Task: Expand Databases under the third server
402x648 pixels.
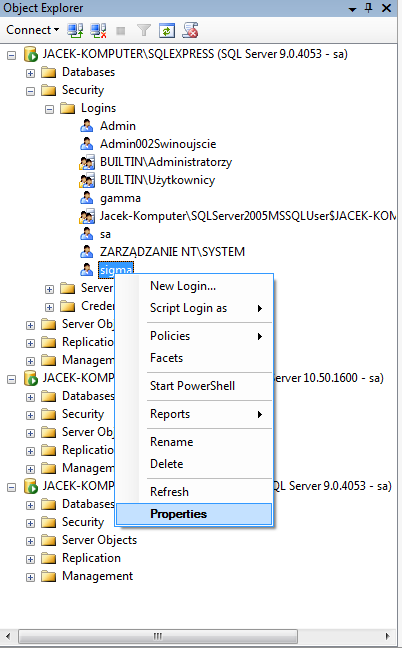Action: [x=30, y=505]
